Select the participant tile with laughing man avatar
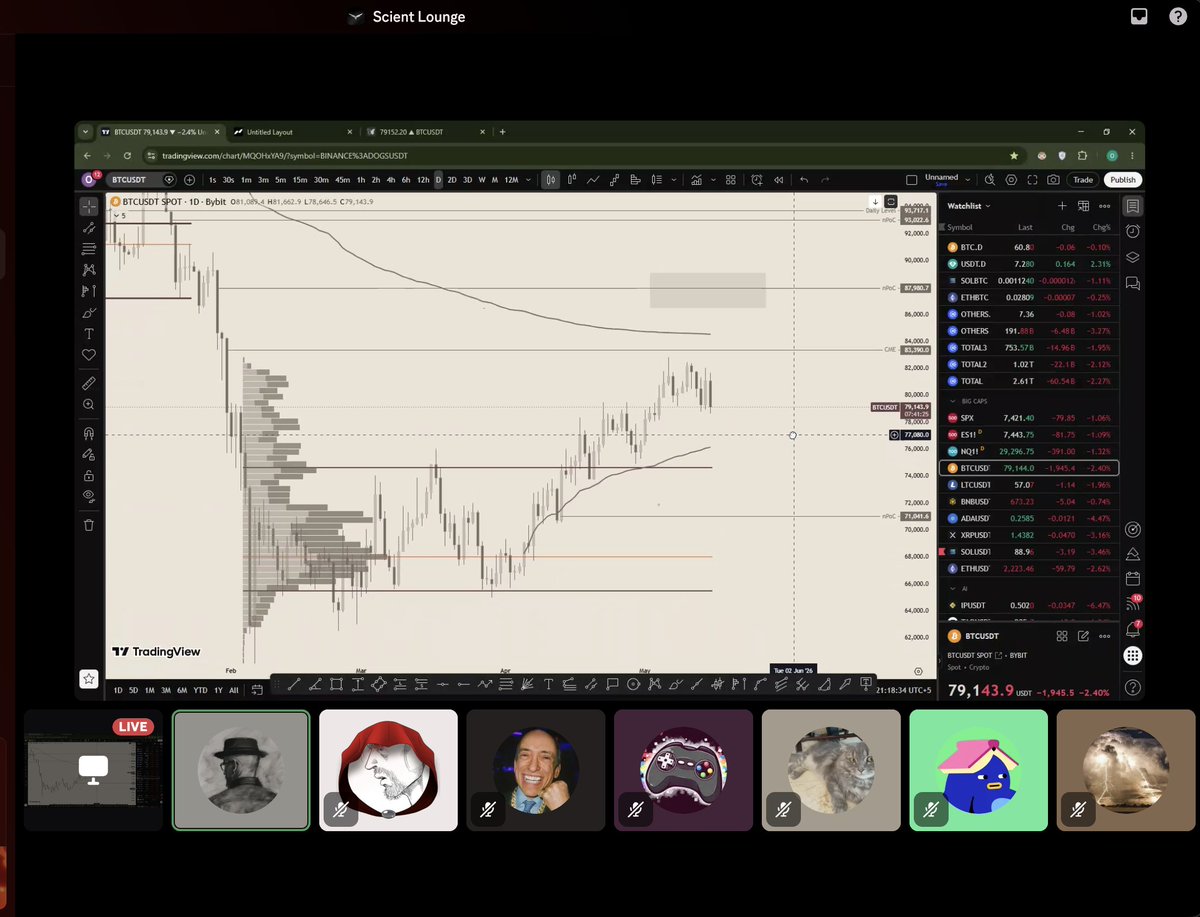1200x917 pixels. [x=536, y=770]
